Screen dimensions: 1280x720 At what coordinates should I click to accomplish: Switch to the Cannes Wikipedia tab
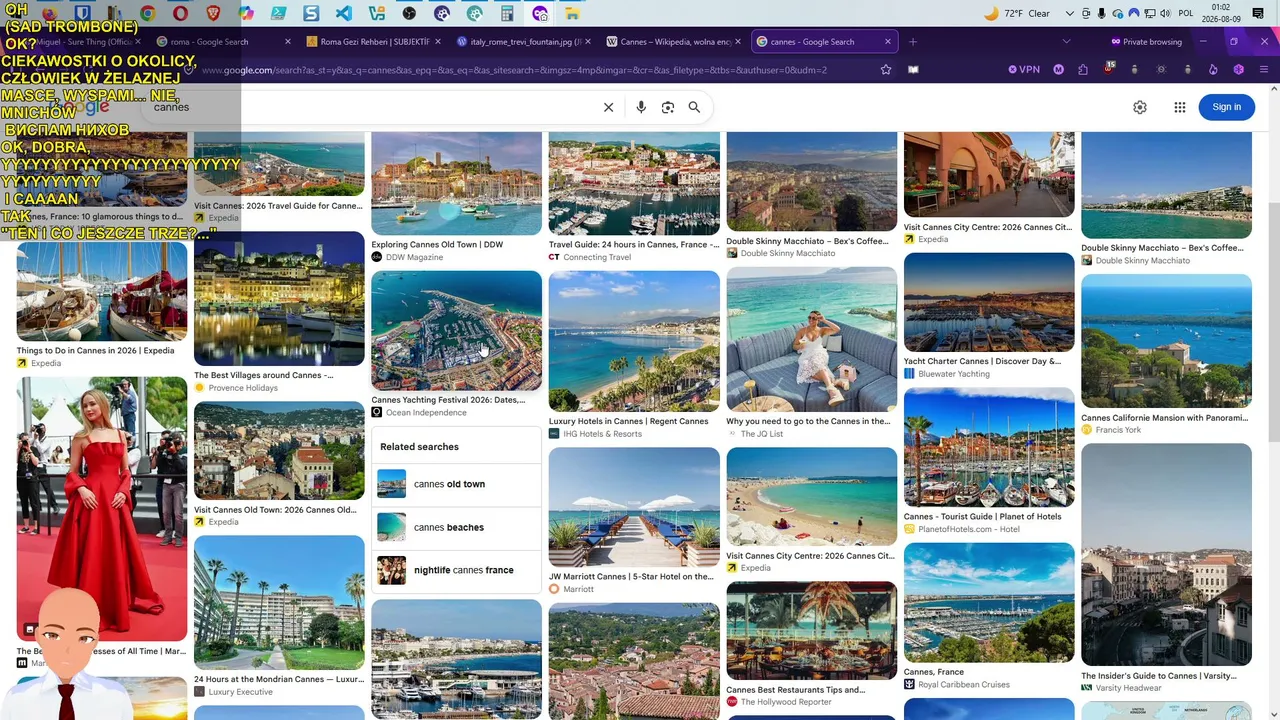tap(673, 42)
